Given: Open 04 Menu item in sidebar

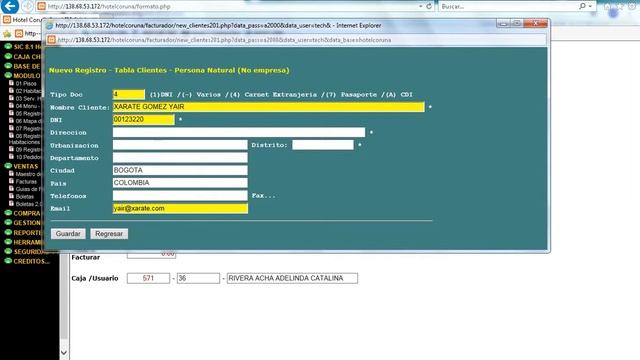Looking at the screenshot, I should [x=27, y=106].
